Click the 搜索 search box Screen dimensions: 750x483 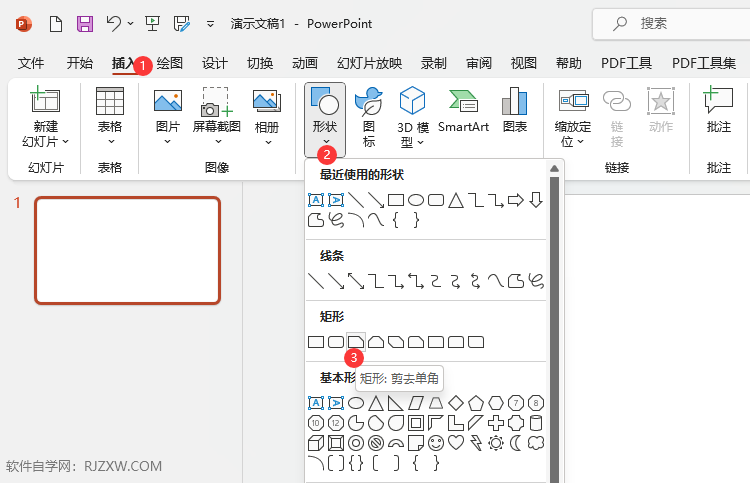click(671, 23)
